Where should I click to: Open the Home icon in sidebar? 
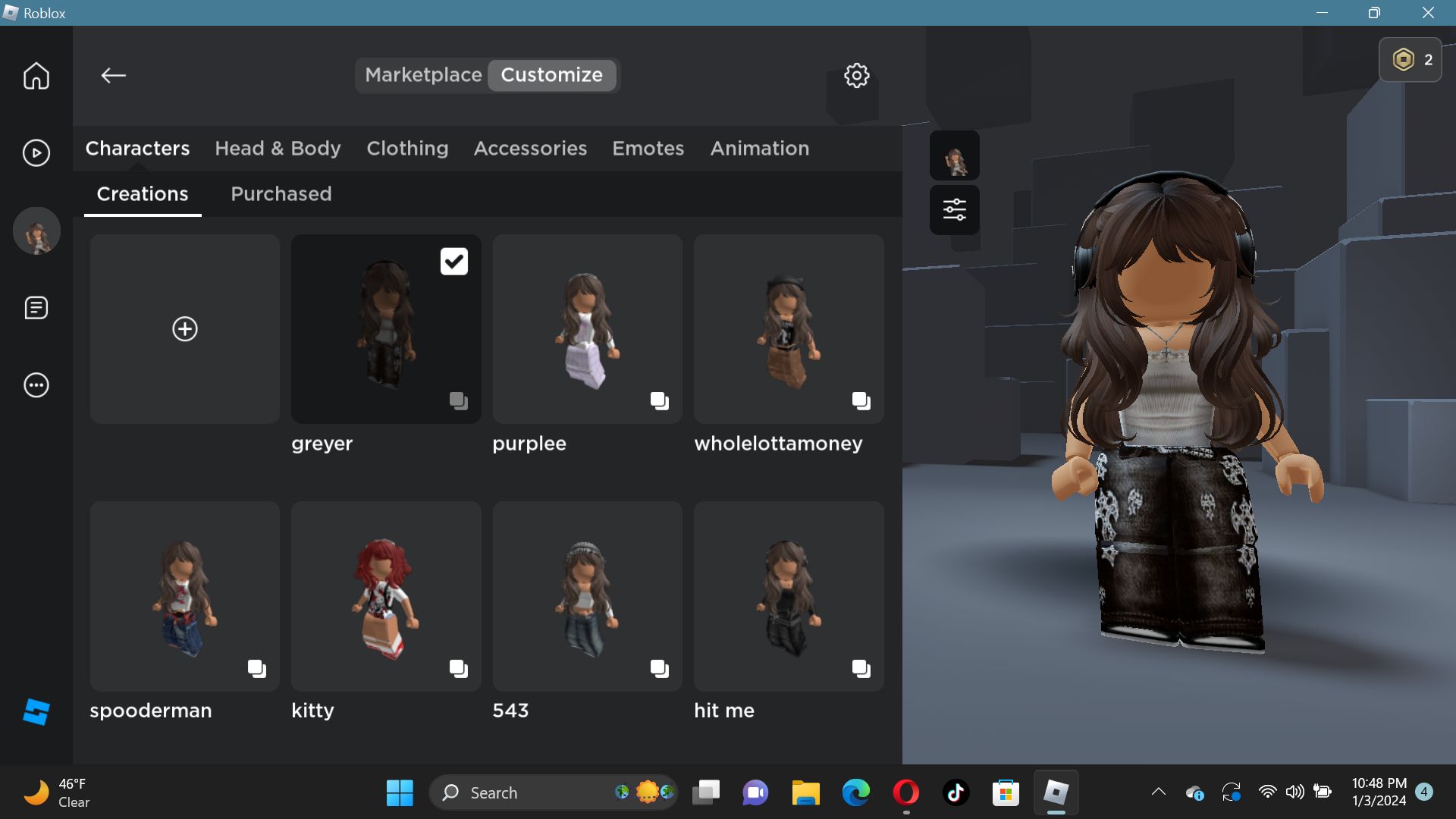click(36, 76)
